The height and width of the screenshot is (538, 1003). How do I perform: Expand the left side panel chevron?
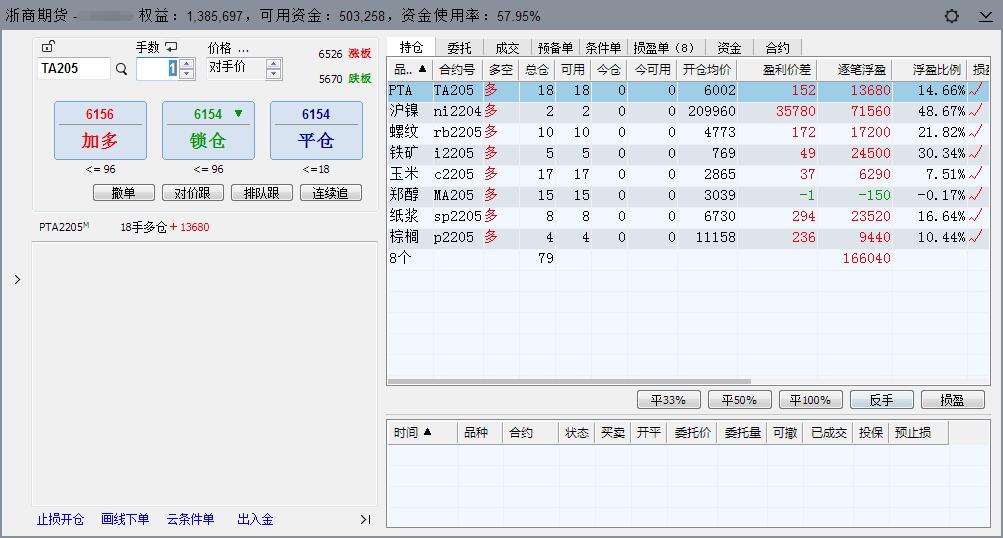[x=16, y=280]
